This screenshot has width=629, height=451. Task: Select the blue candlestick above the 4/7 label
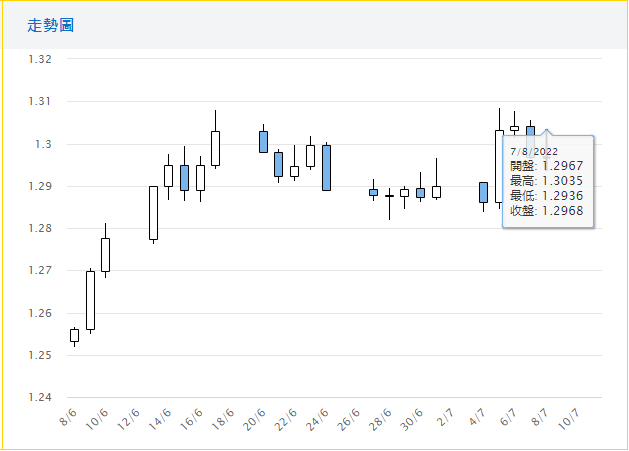(x=483, y=192)
